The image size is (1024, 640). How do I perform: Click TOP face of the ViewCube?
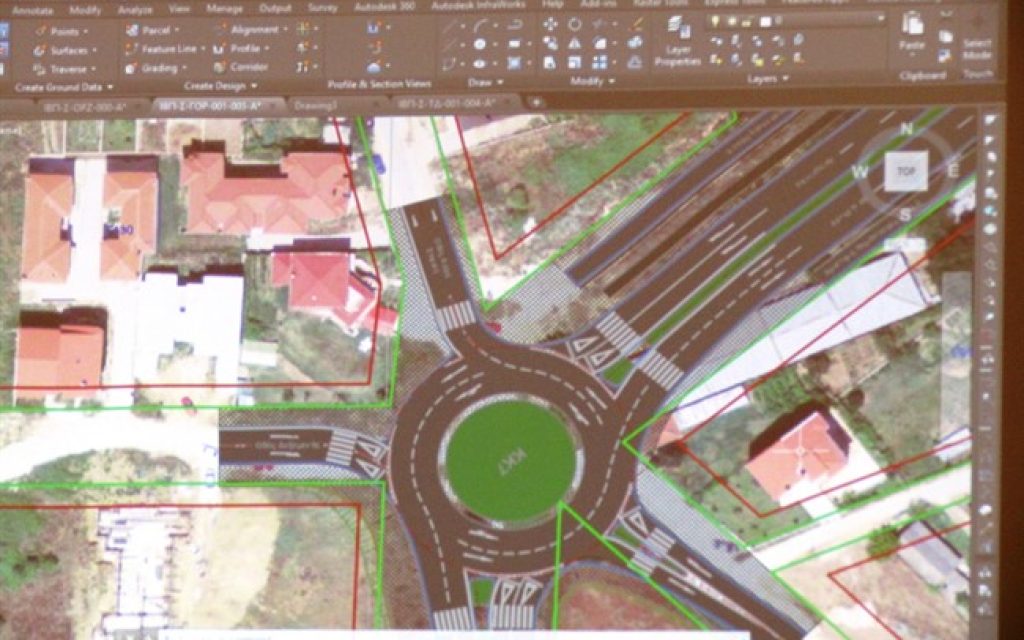pos(906,171)
